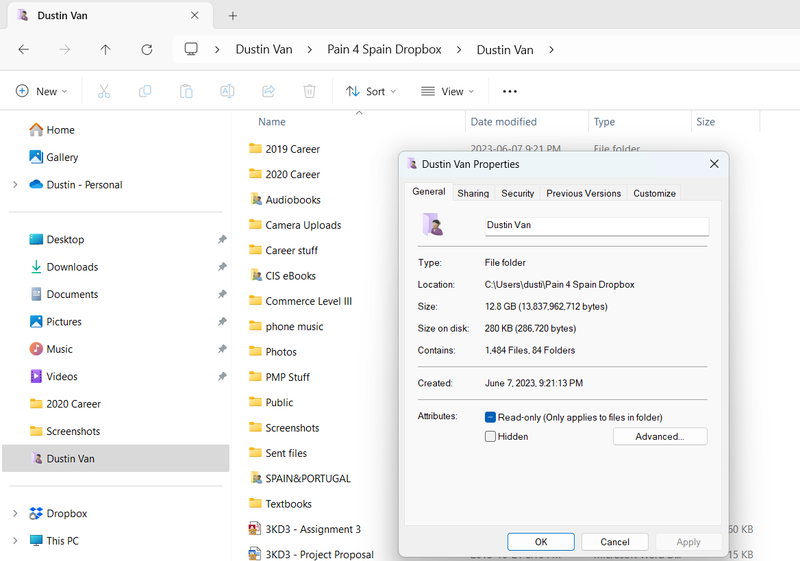Click OK in Properties dialog
This screenshot has height=561, width=800.
coord(540,542)
